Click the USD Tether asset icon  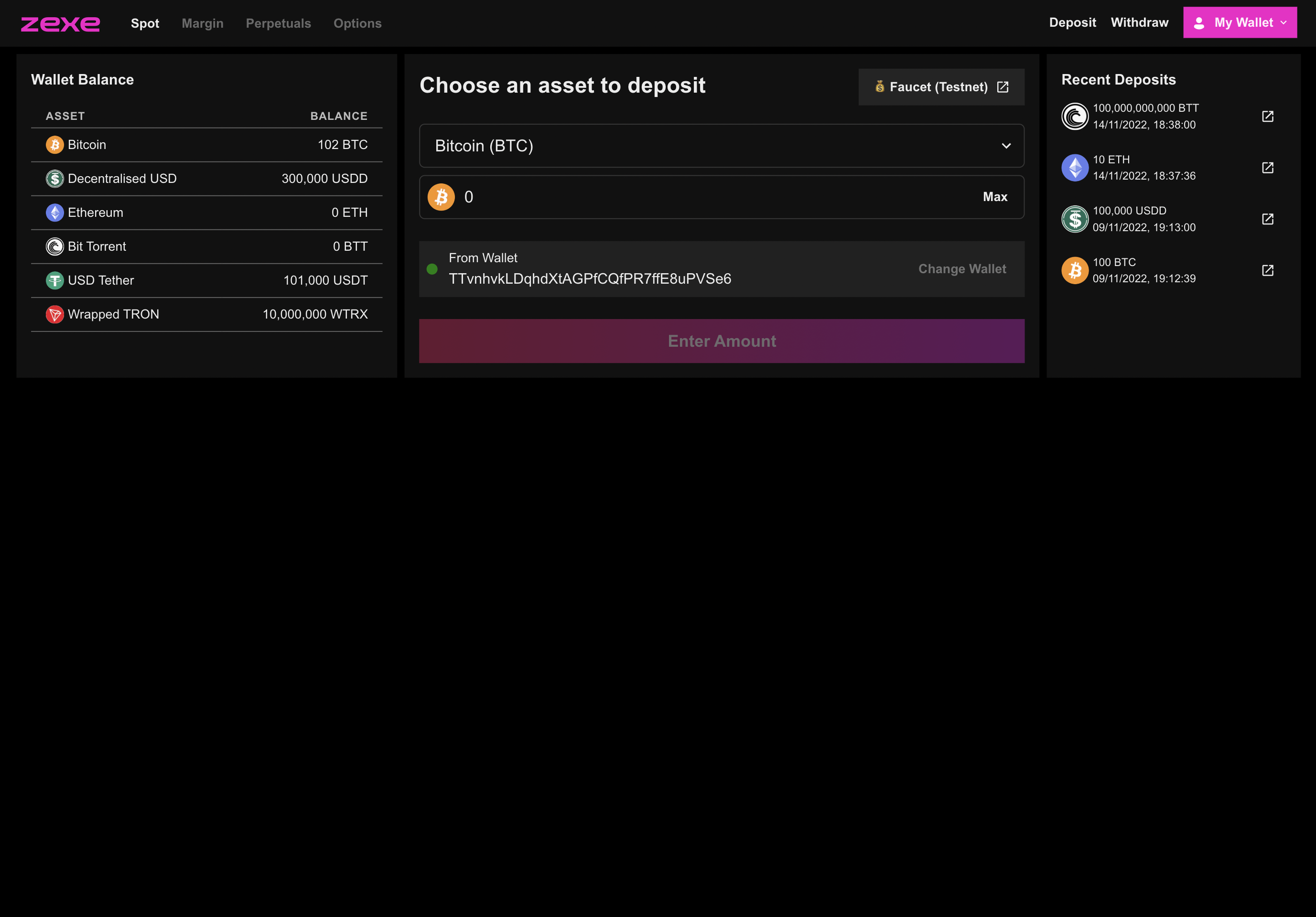click(54, 281)
